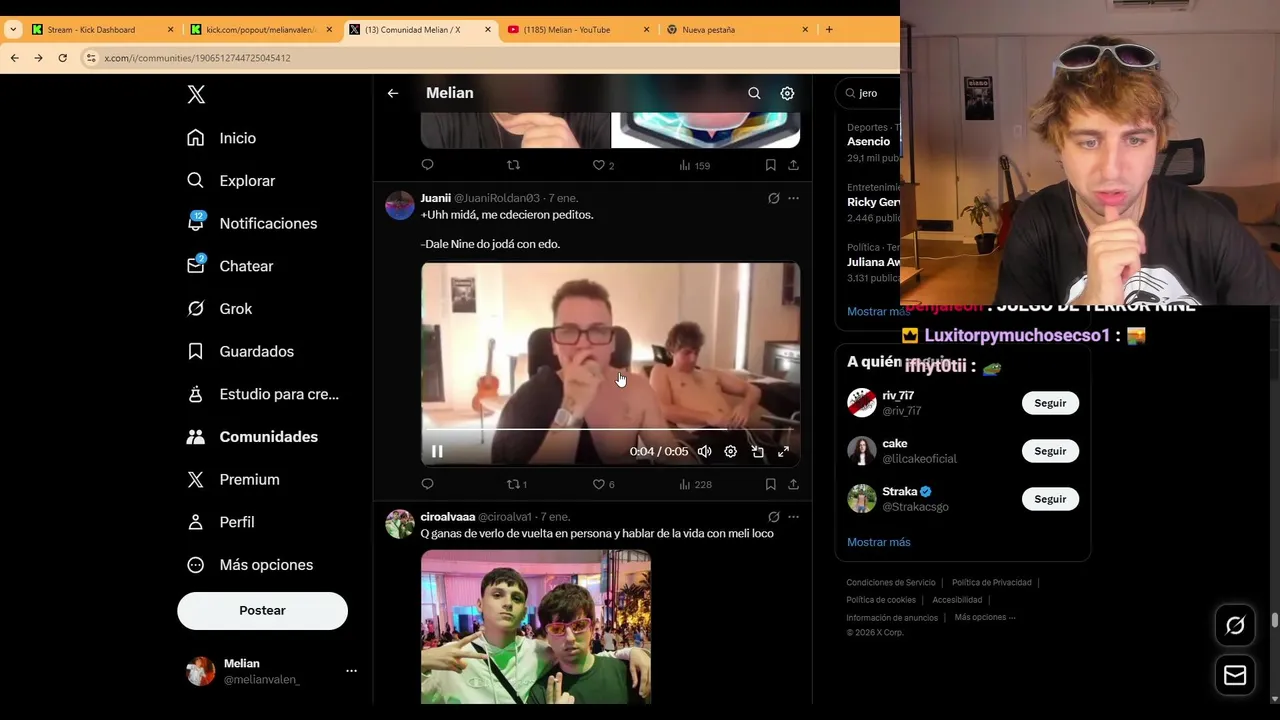The height and width of the screenshot is (720, 1280).
Task: Bookmark Juanii's post
Action: click(770, 484)
